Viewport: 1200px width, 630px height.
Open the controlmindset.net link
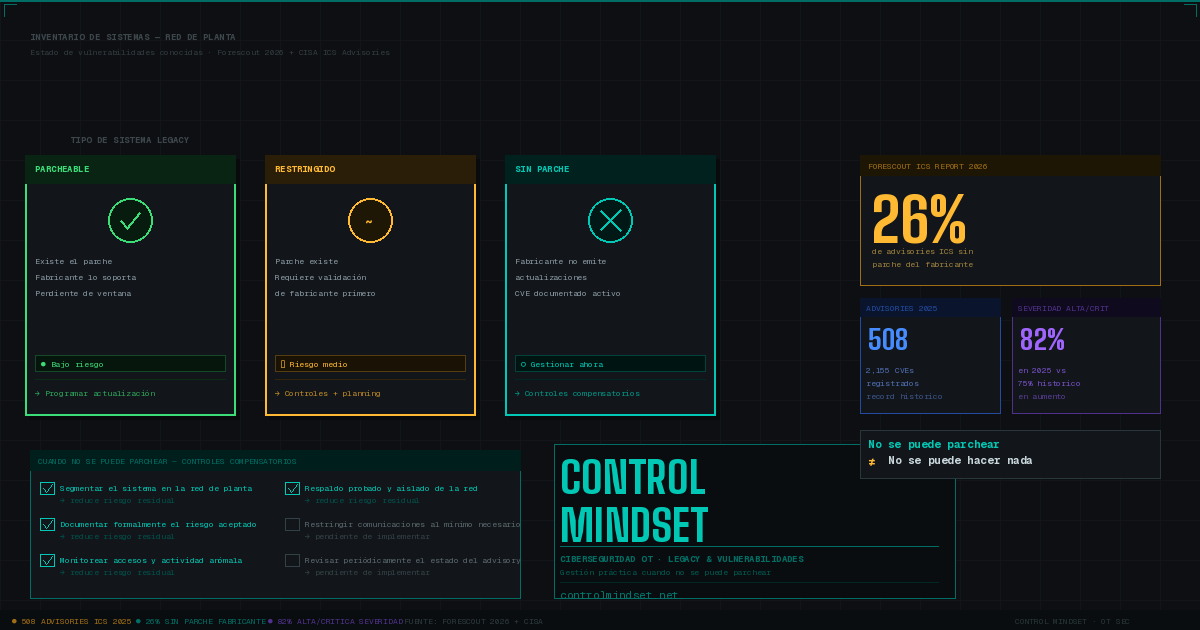point(619,595)
